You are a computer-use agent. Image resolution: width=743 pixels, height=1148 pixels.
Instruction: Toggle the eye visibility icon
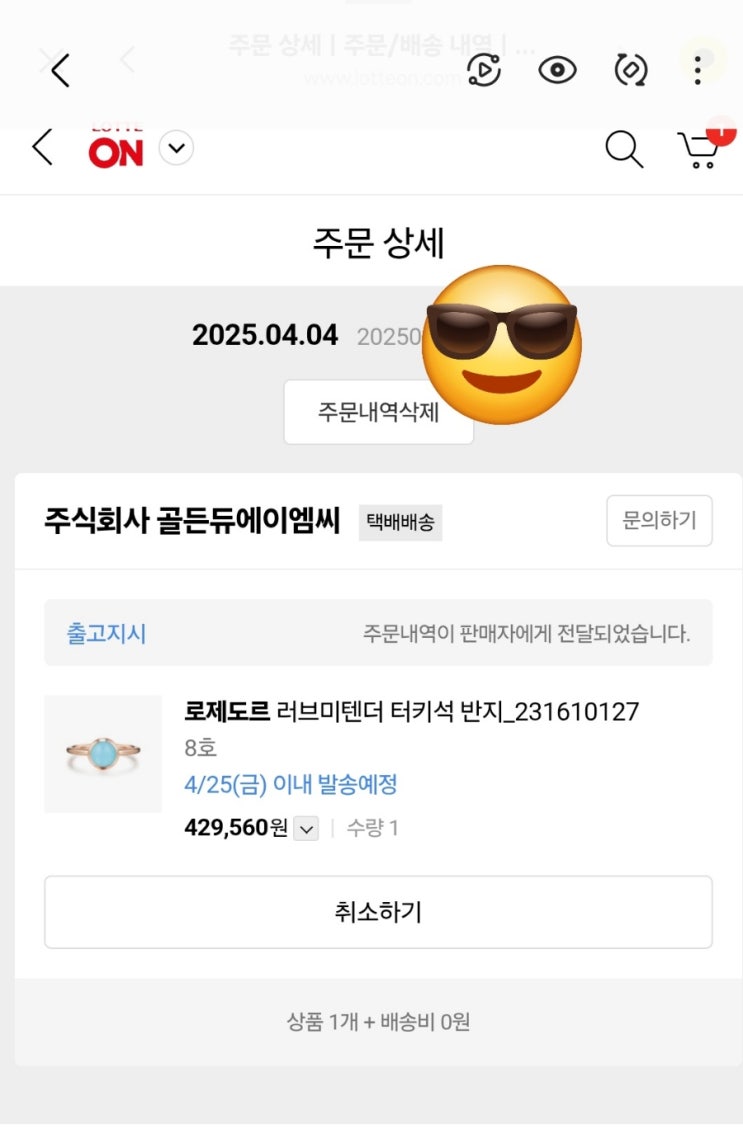tap(558, 70)
